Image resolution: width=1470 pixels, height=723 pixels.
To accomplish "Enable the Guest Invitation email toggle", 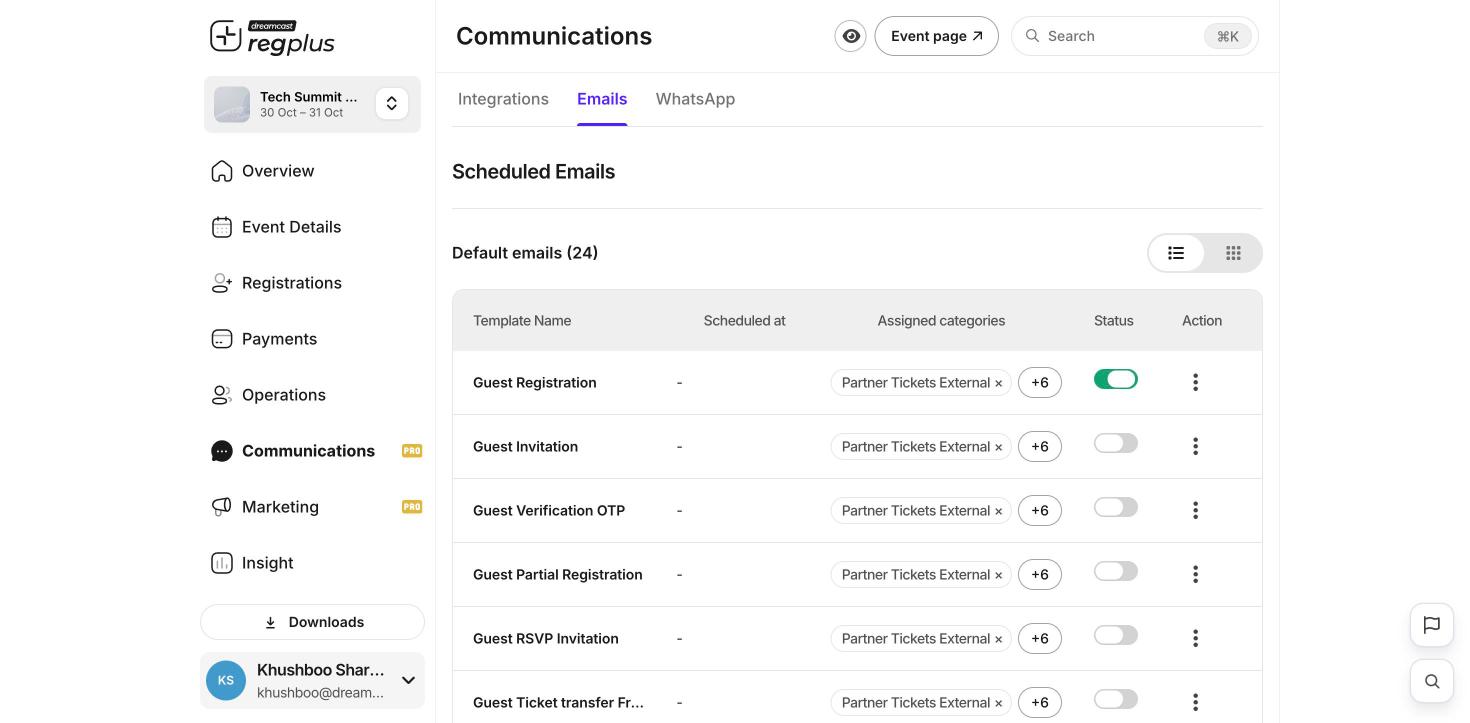I will tap(1116, 443).
